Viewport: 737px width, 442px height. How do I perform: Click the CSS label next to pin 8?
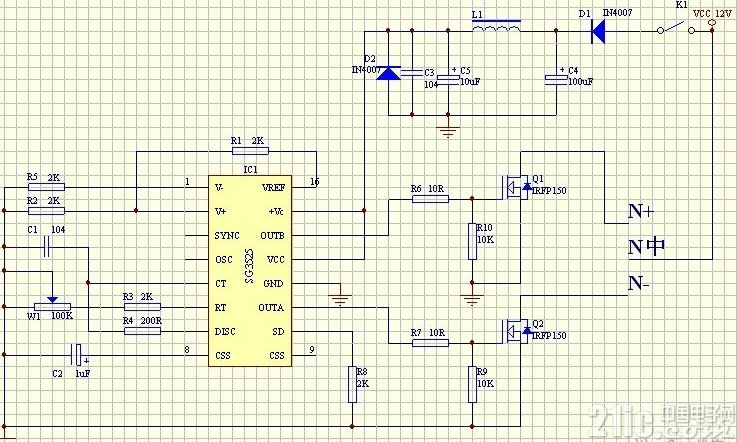[223, 355]
